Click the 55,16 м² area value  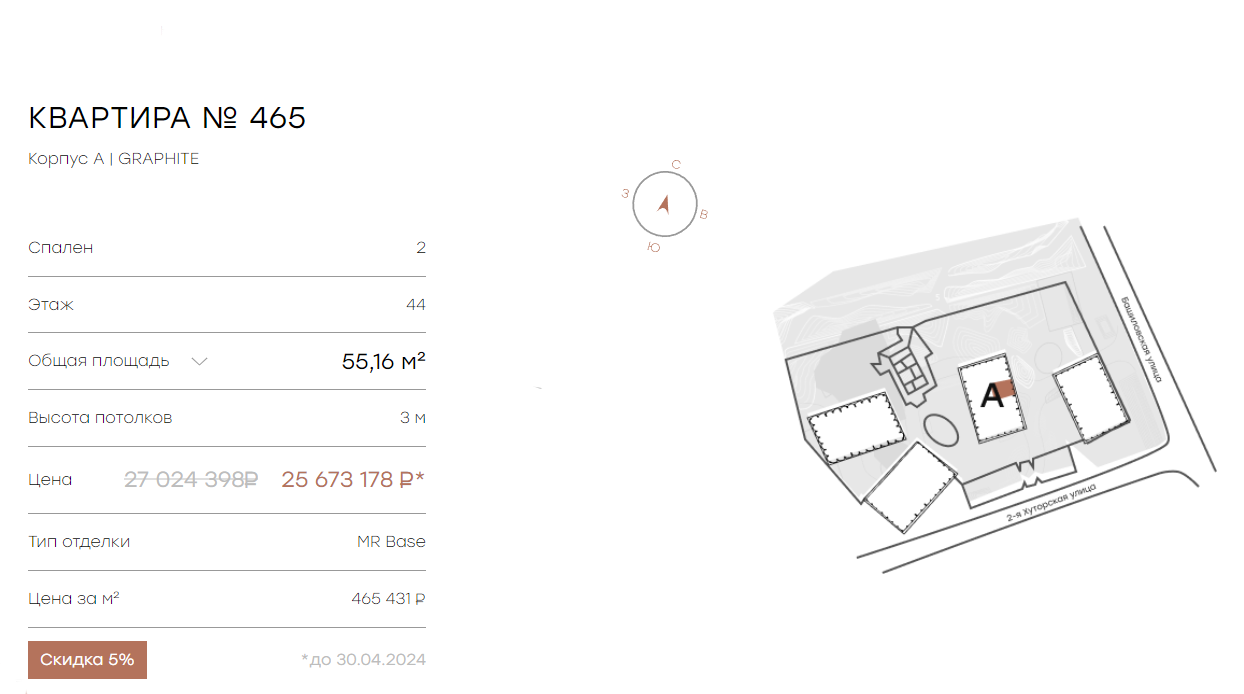click(384, 361)
